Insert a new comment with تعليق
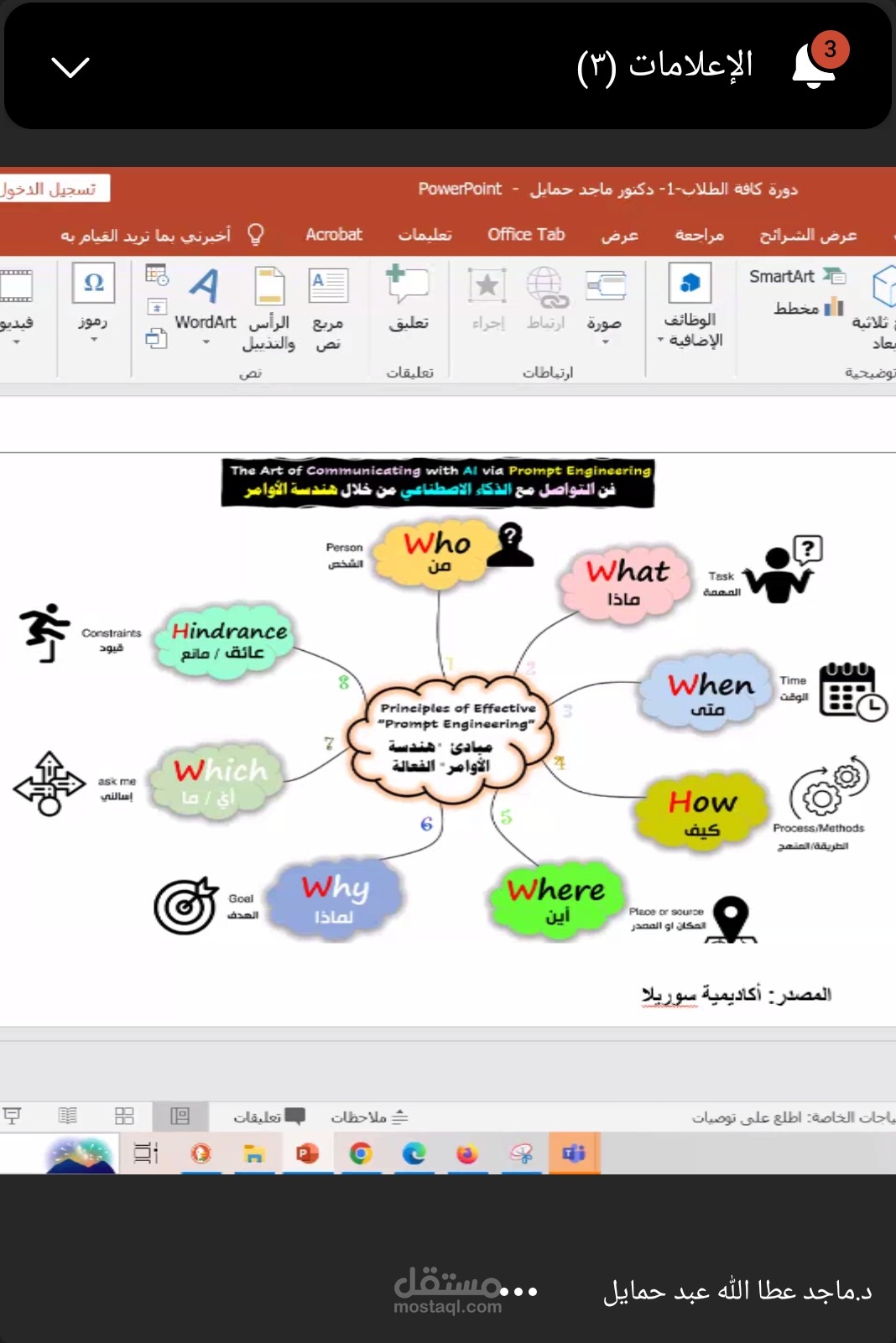 pyautogui.click(x=409, y=298)
